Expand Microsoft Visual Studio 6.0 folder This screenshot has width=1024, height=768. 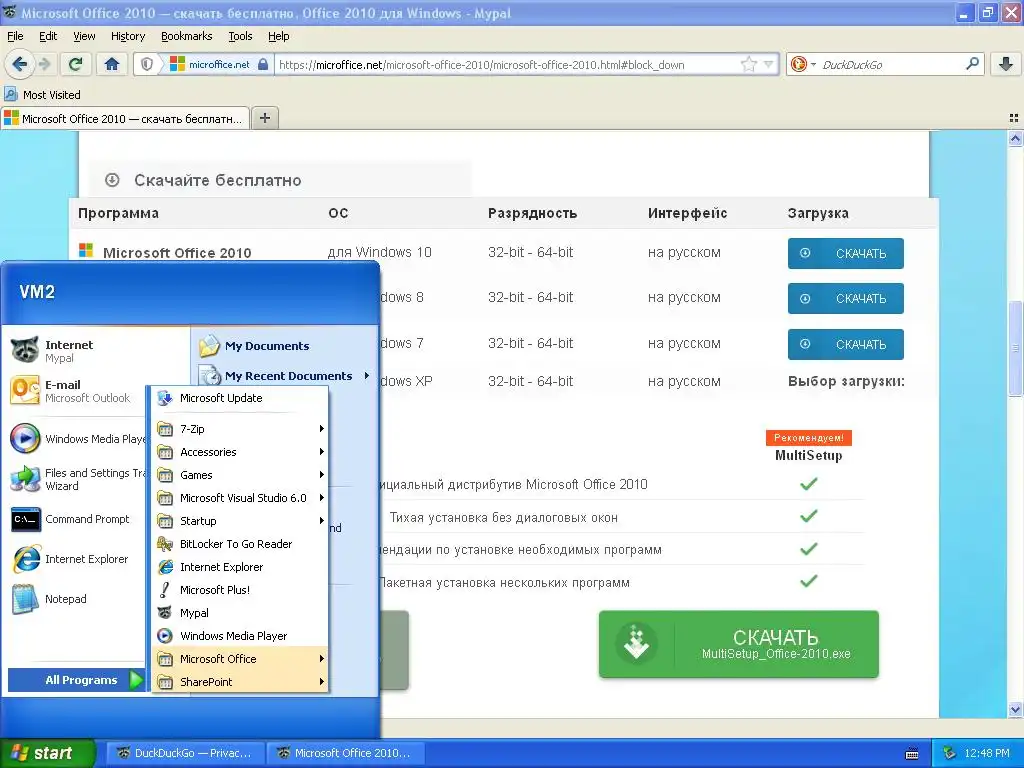pyautogui.click(x=240, y=498)
